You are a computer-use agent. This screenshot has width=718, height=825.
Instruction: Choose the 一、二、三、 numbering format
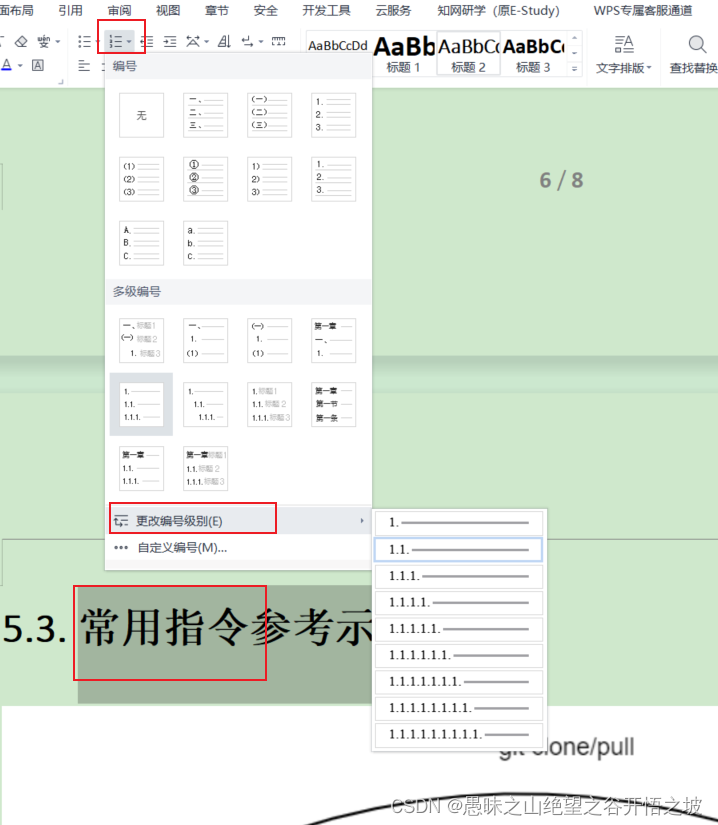click(205, 115)
